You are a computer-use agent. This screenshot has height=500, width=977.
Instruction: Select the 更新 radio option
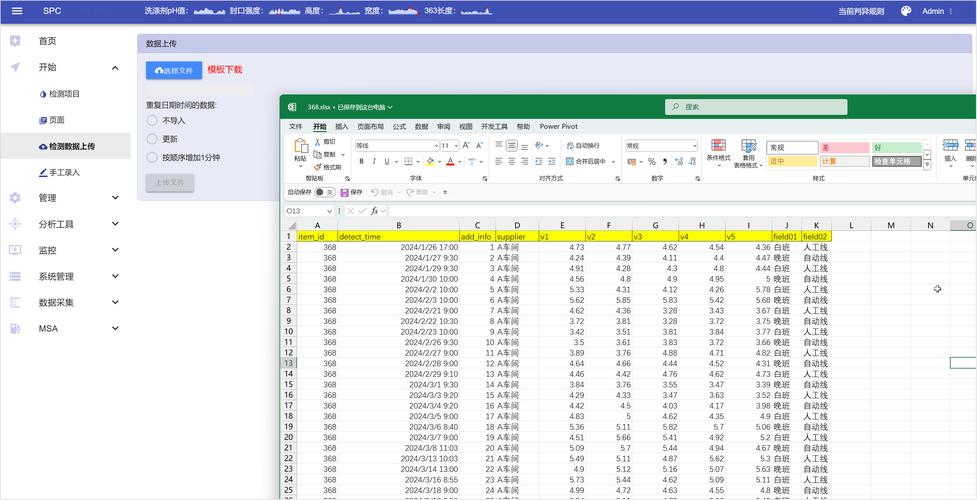click(153, 139)
